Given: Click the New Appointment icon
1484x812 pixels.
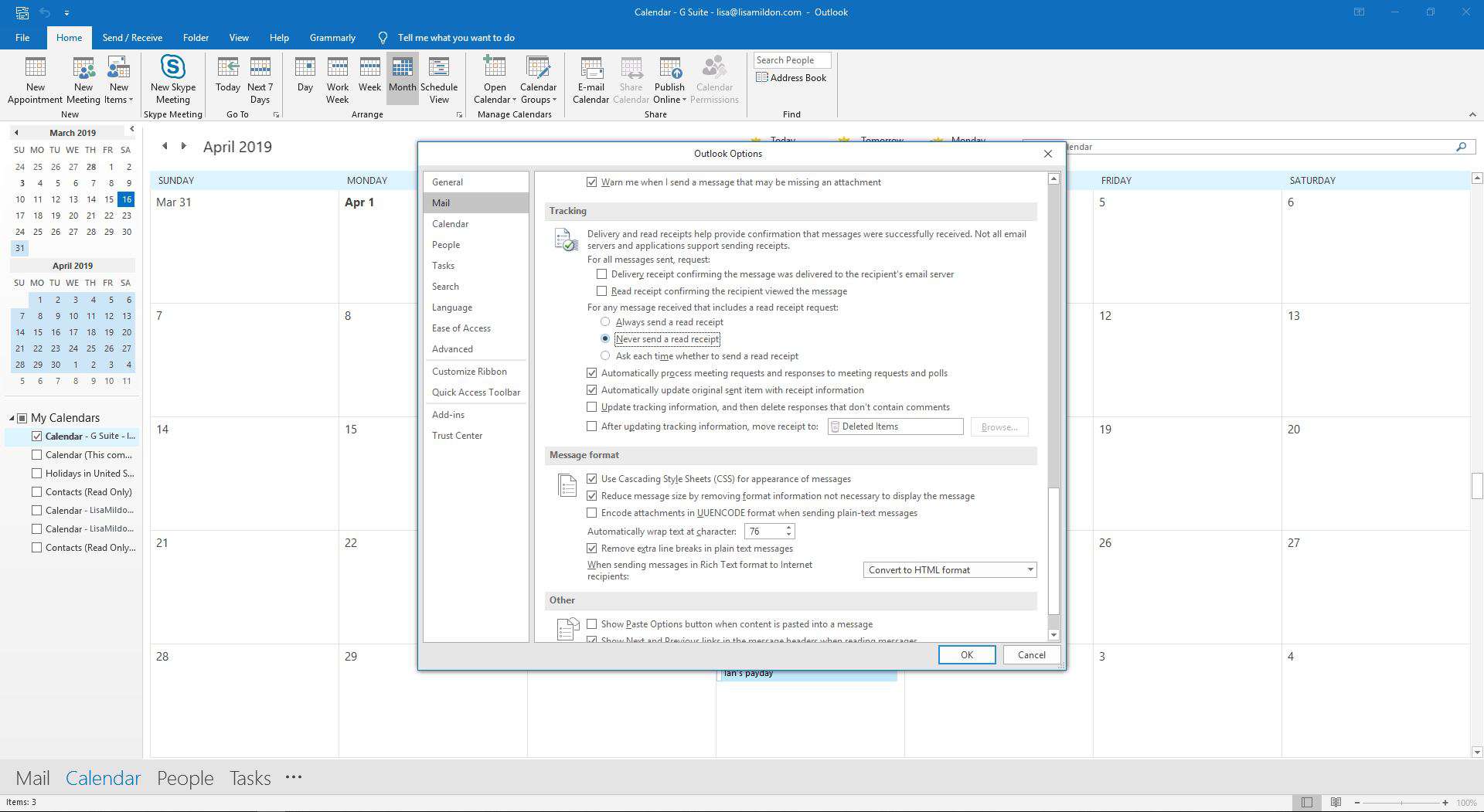Looking at the screenshot, I should (x=35, y=80).
